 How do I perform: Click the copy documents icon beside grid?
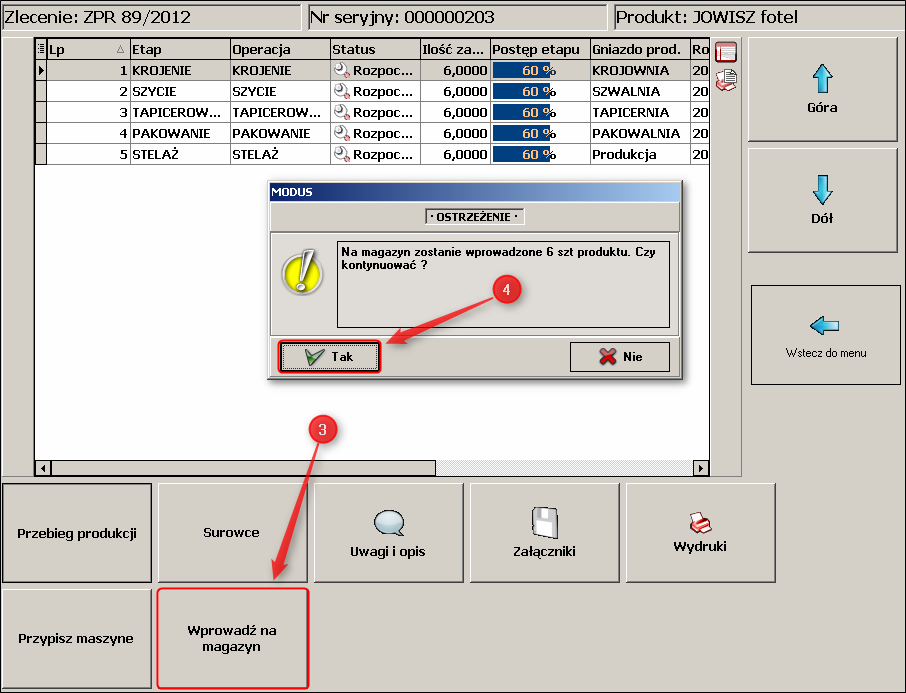[726, 80]
